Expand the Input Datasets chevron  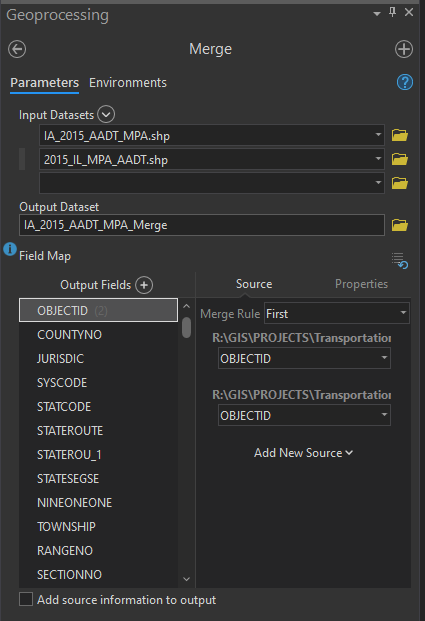[106, 114]
